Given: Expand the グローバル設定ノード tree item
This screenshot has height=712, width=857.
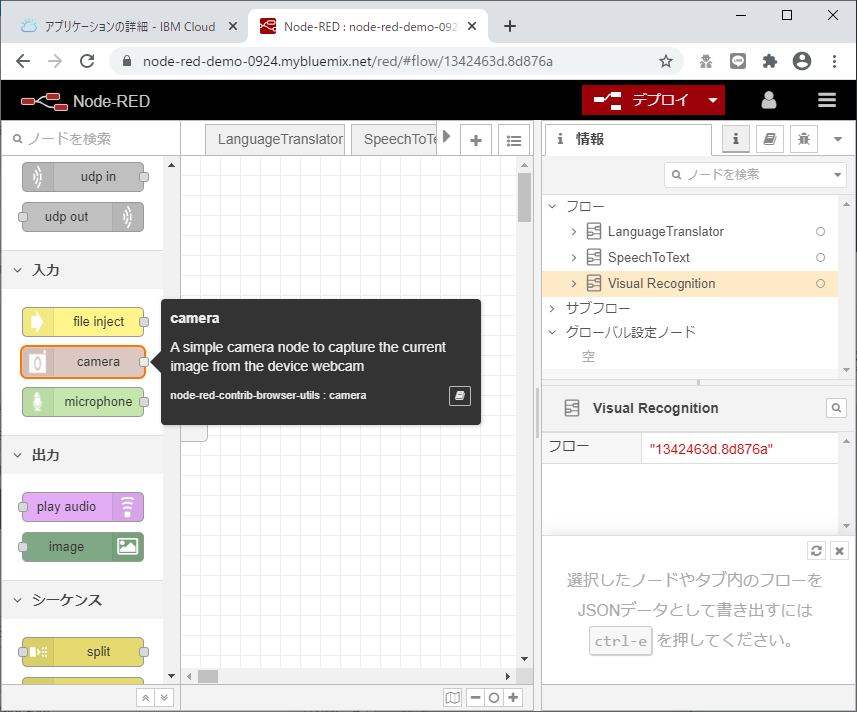Looking at the screenshot, I should (552, 333).
